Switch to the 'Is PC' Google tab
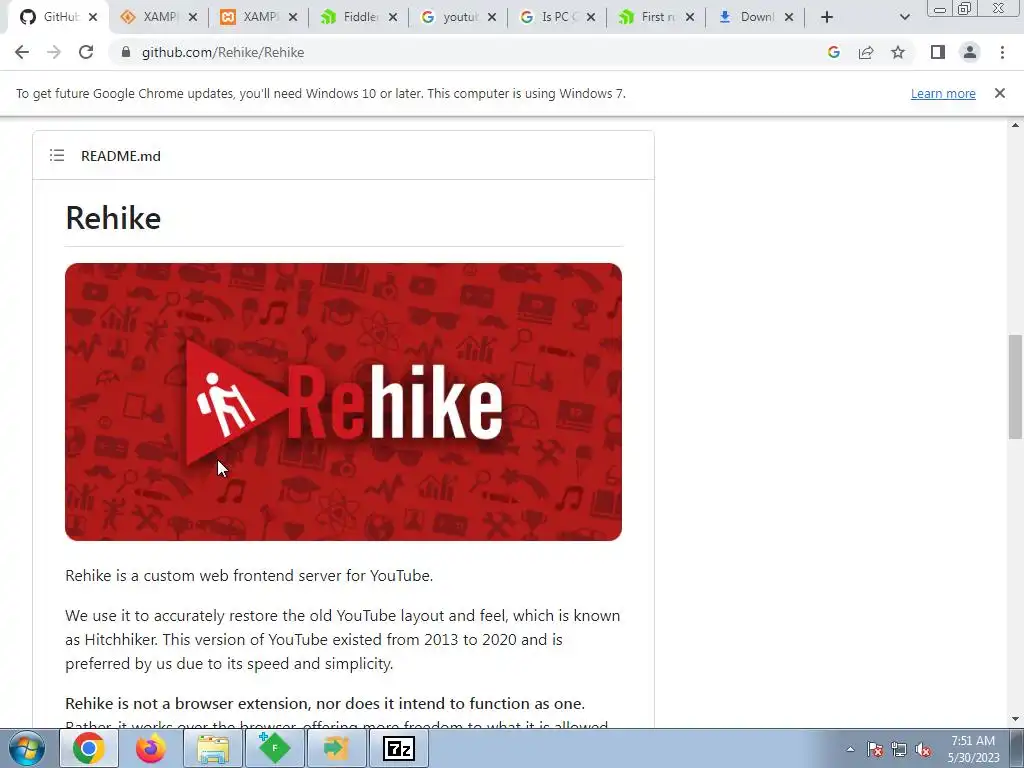This screenshot has height=768, width=1024. tap(556, 17)
